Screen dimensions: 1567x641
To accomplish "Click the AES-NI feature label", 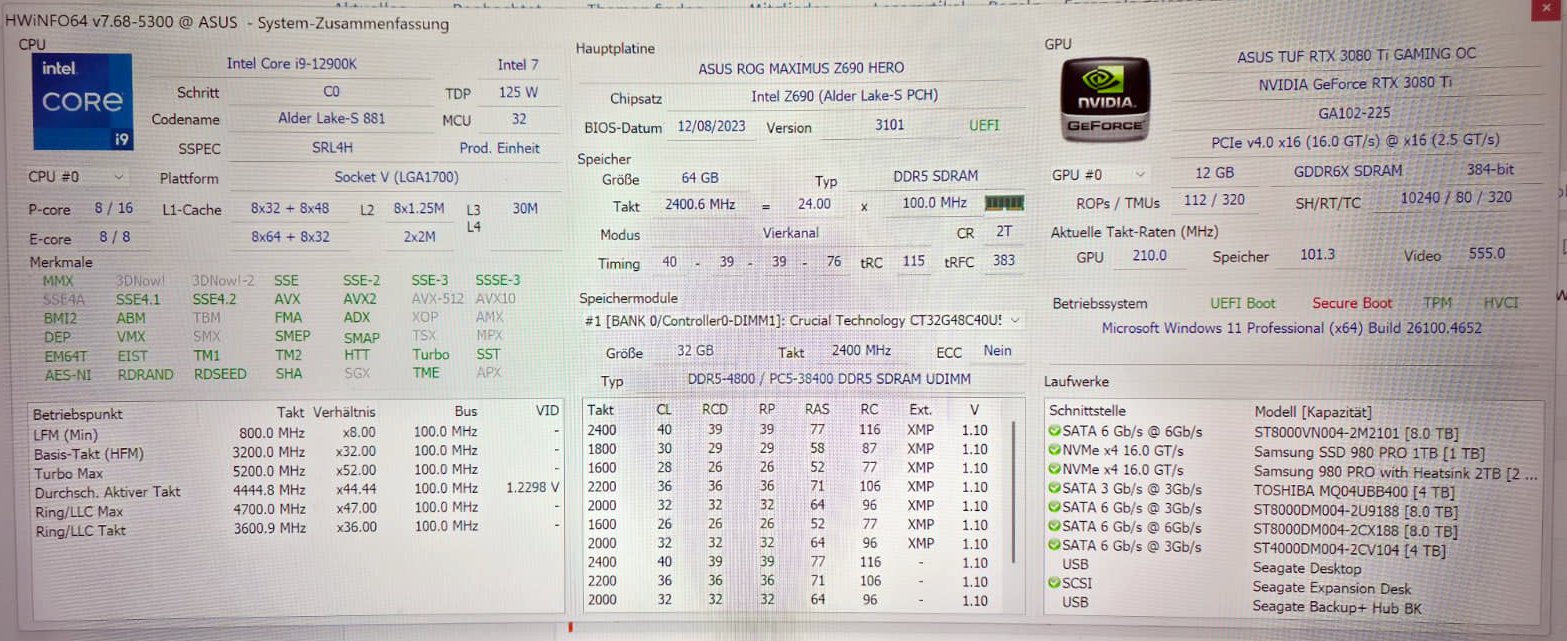I will coord(67,374).
